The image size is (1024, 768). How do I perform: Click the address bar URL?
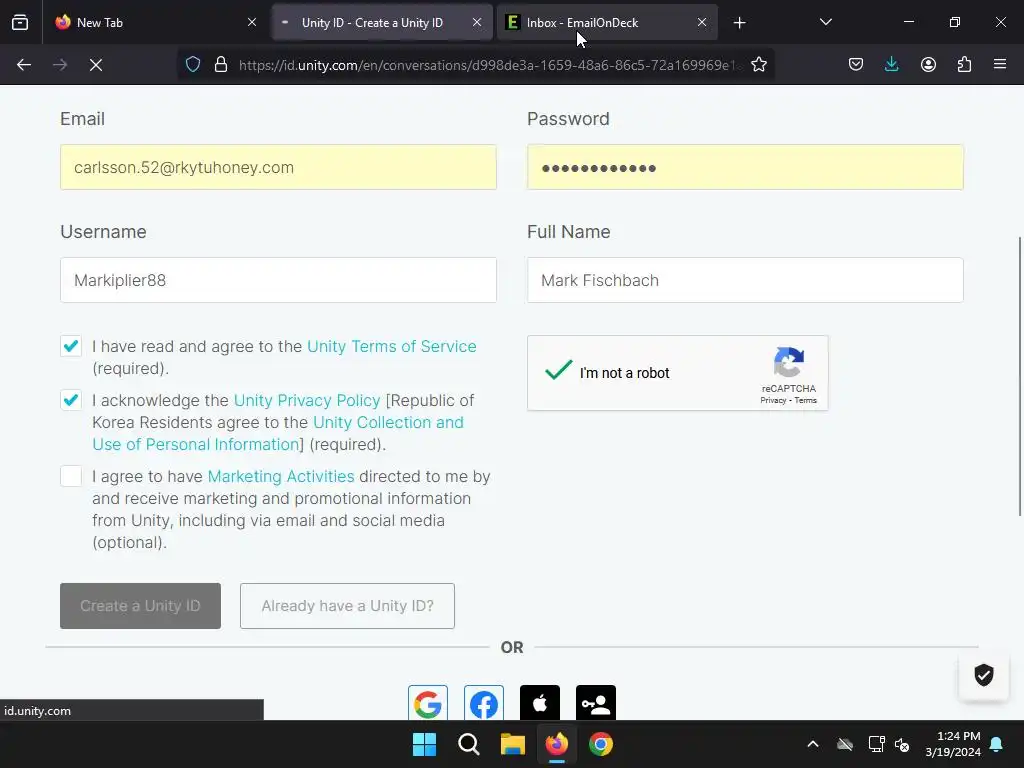[490, 65]
